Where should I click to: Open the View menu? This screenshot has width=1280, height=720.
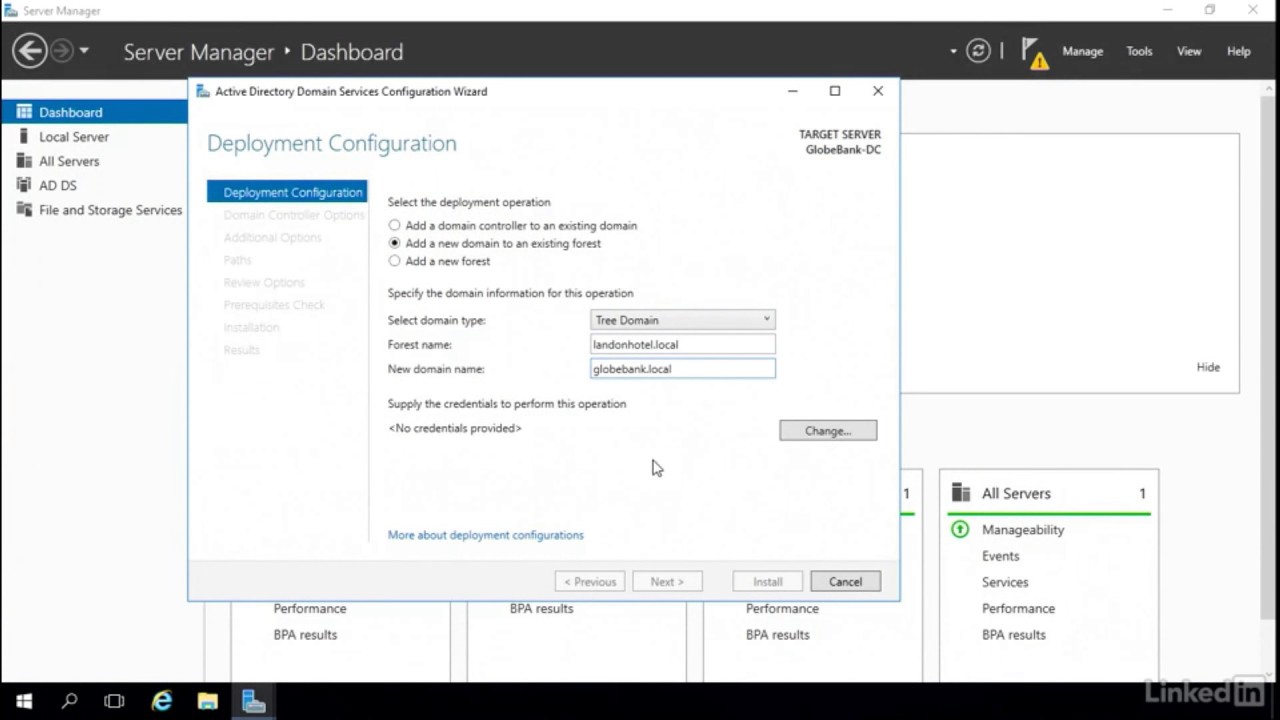(1189, 51)
